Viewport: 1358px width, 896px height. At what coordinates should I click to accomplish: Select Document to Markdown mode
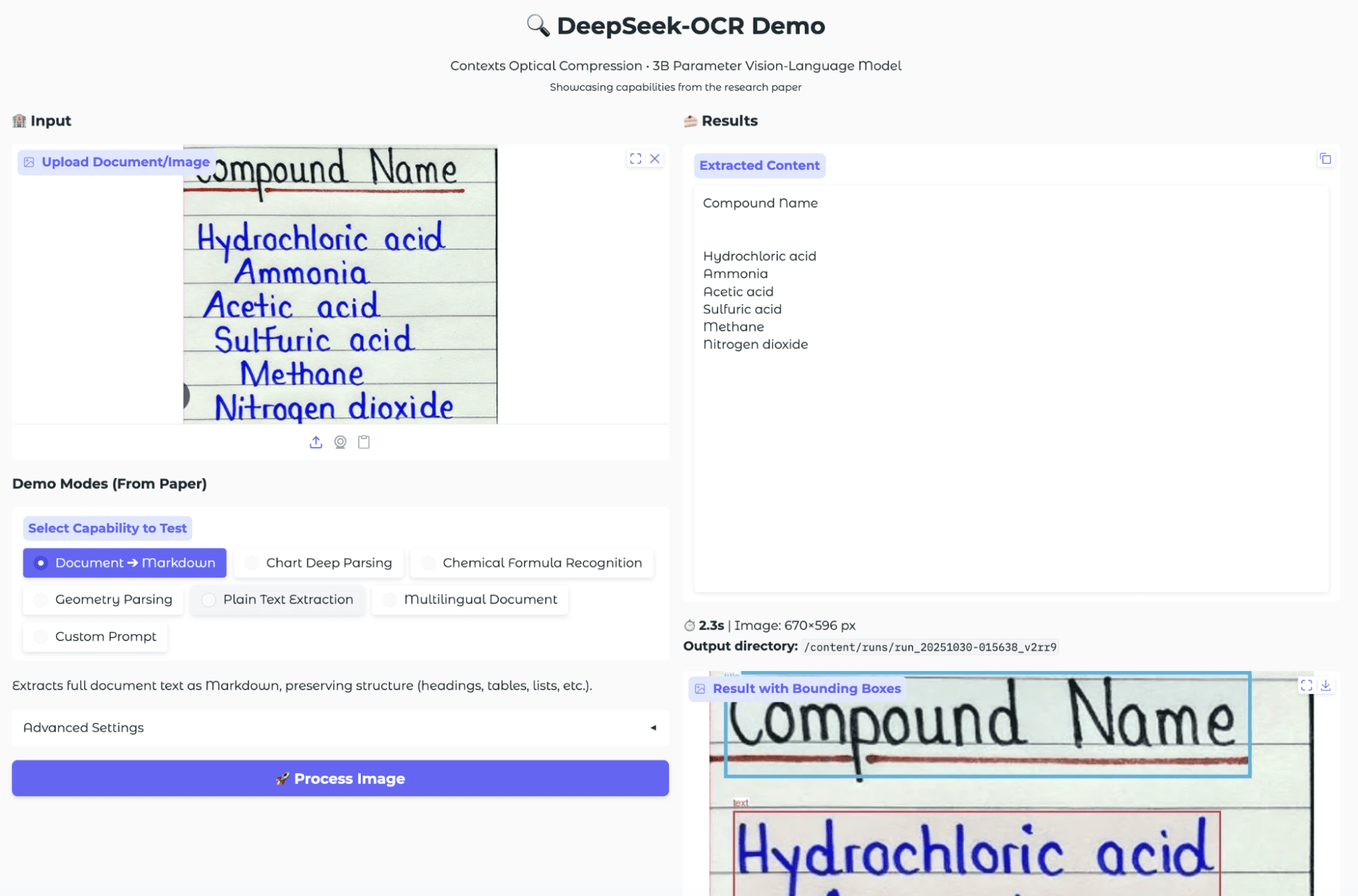pos(124,562)
